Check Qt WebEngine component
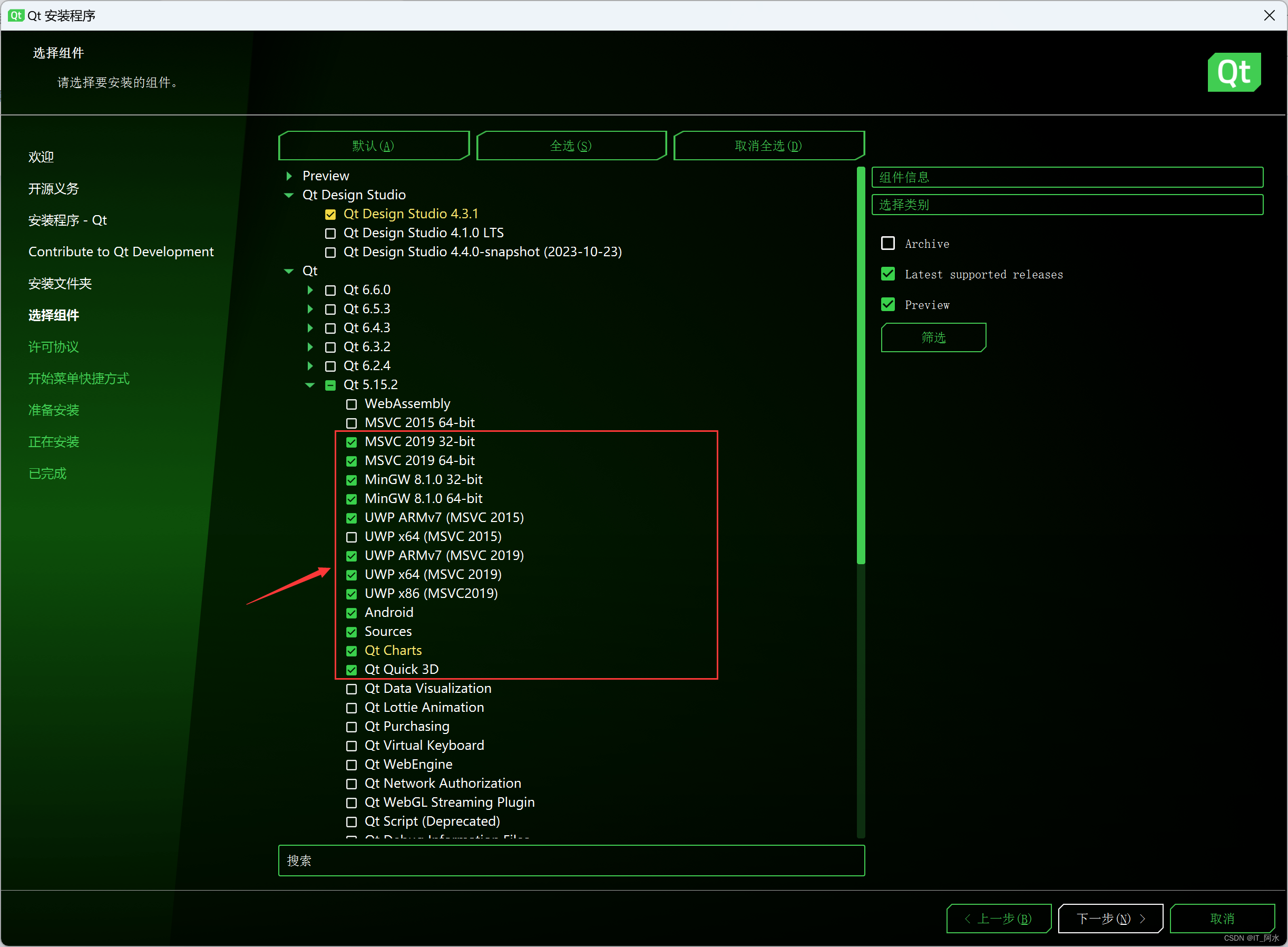The height and width of the screenshot is (947, 1288). 351,765
